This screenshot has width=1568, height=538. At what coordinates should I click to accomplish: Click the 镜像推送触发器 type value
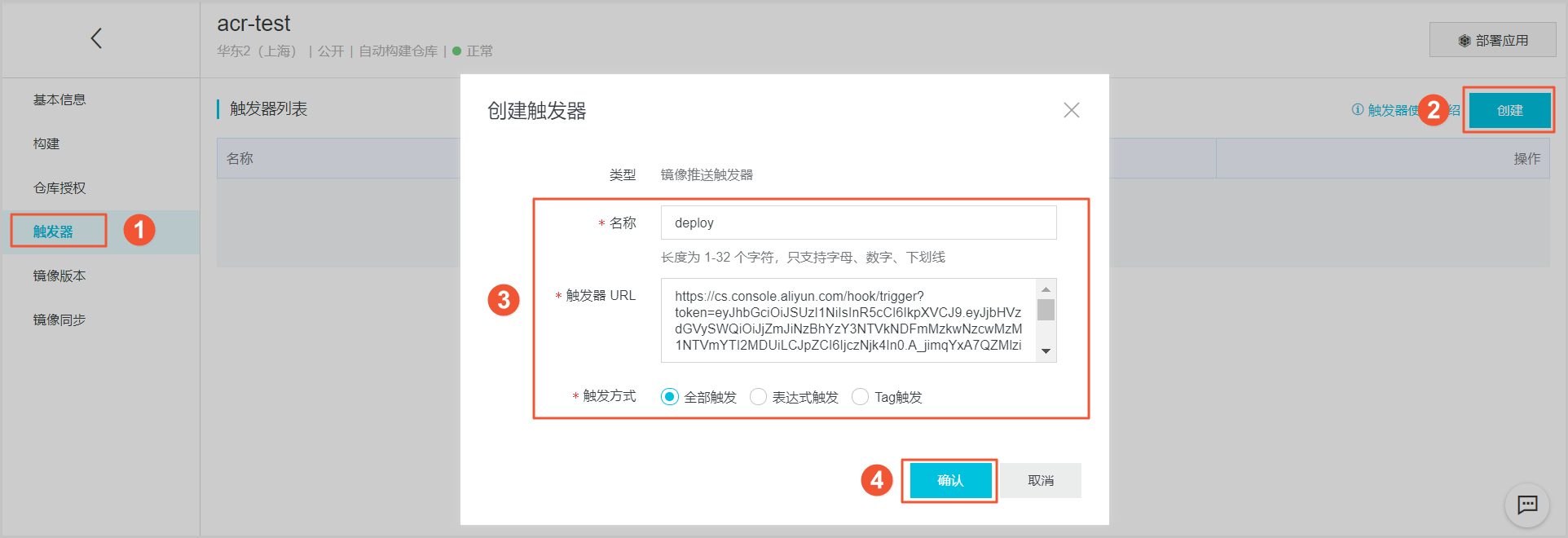click(707, 174)
